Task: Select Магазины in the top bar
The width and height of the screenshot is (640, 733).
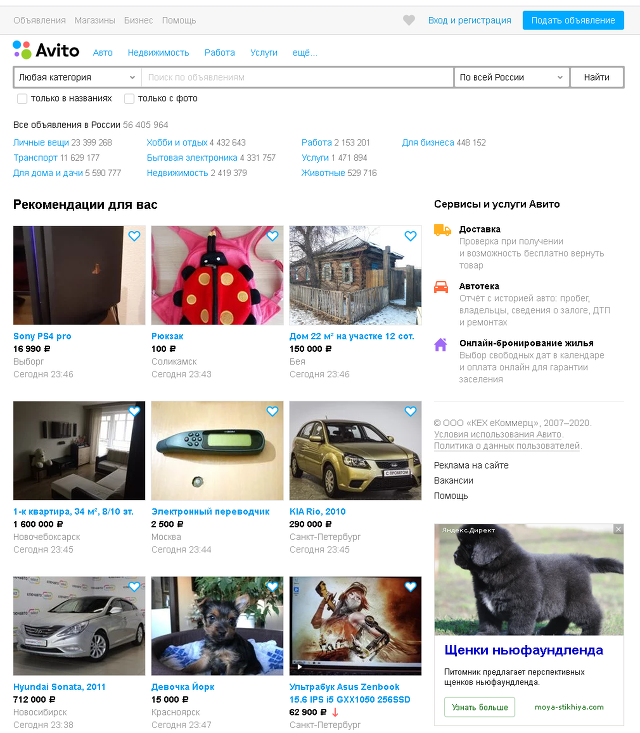Action: pyautogui.click(x=95, y=21)
